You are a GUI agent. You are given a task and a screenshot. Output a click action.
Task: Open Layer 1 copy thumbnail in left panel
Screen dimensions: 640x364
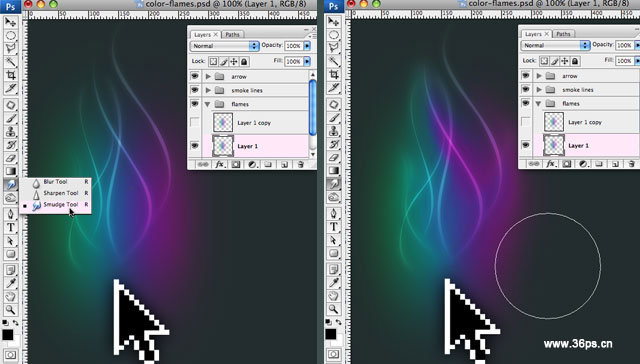[x=223, y=122]
